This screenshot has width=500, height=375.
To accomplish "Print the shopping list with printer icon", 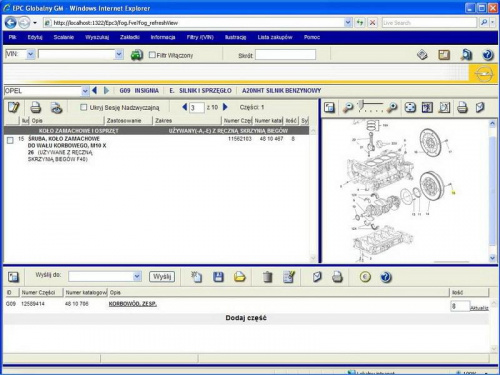I will point(337,277).
